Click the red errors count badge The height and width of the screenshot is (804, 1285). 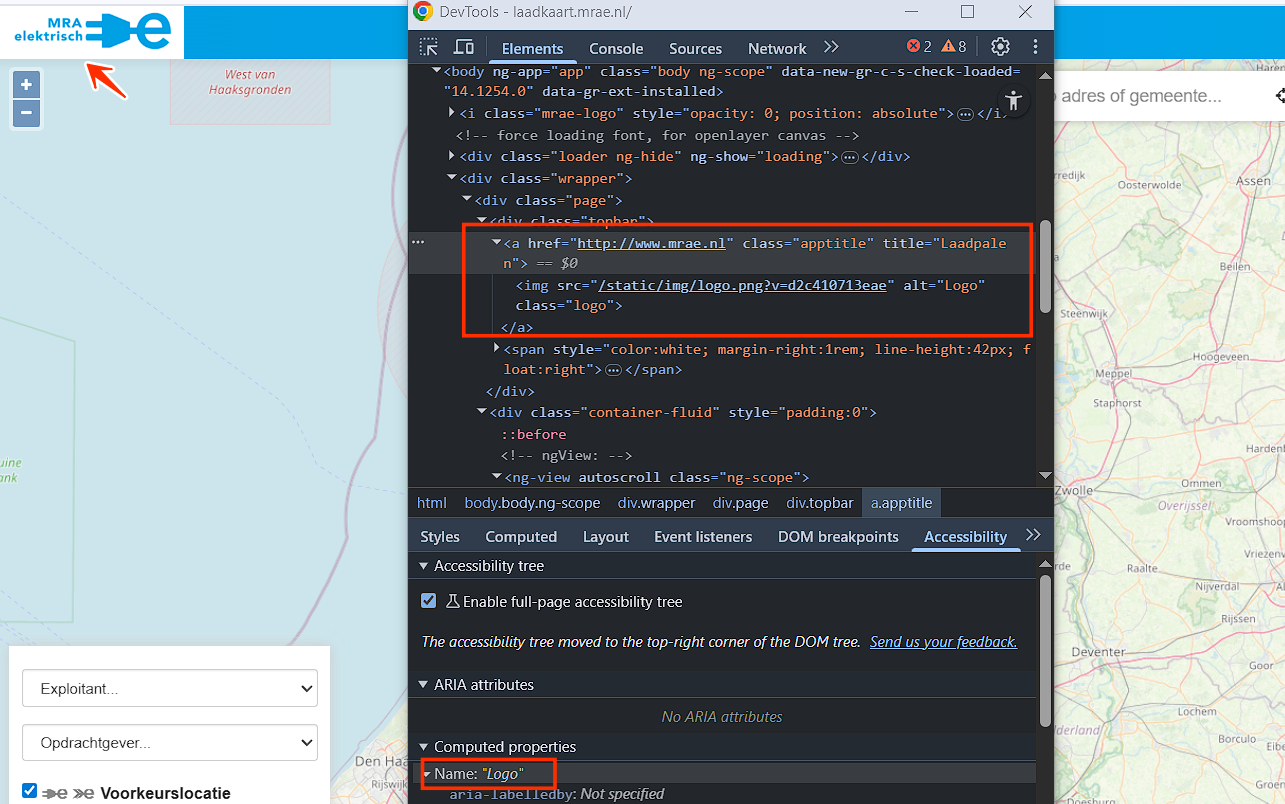coord(918,47)
